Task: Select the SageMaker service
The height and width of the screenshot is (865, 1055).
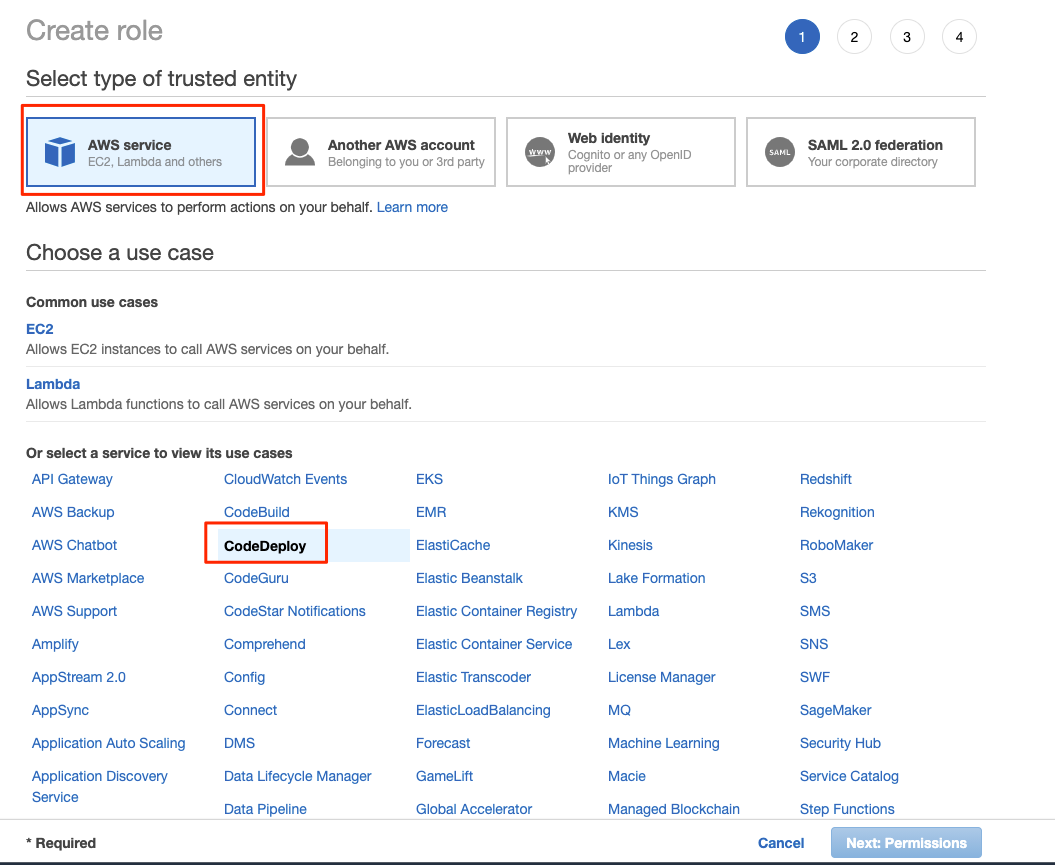Action: [835, 710]
